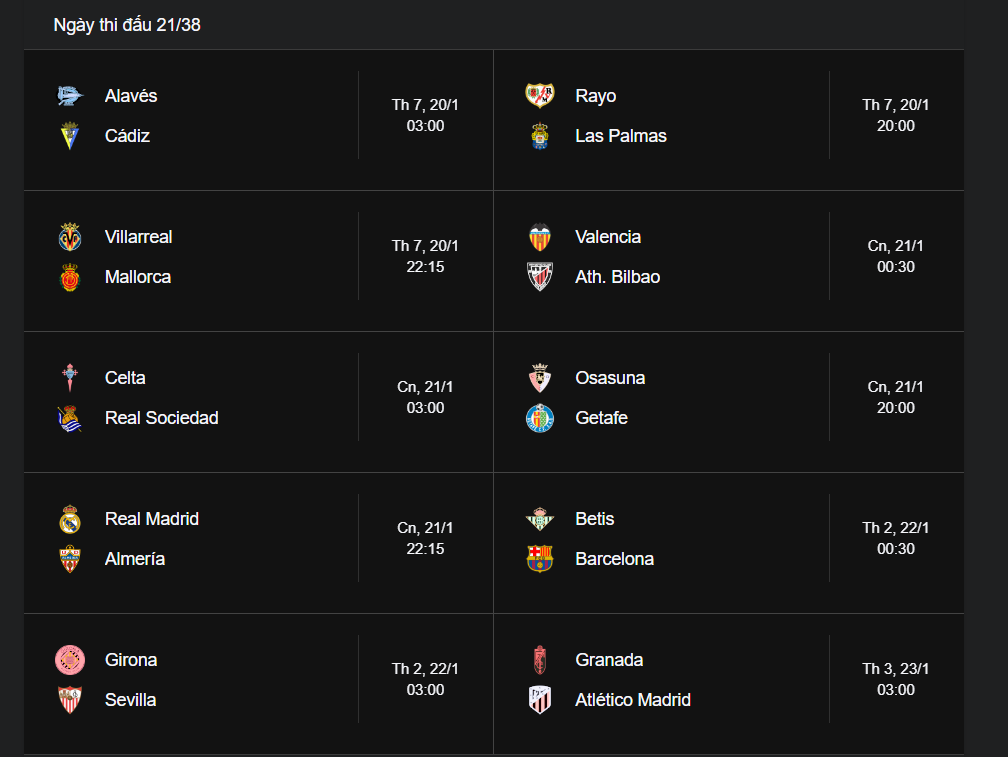1008x757 pixels.
Task: Select the Ath. Bilbao shield icon
Action: point(540,276)
